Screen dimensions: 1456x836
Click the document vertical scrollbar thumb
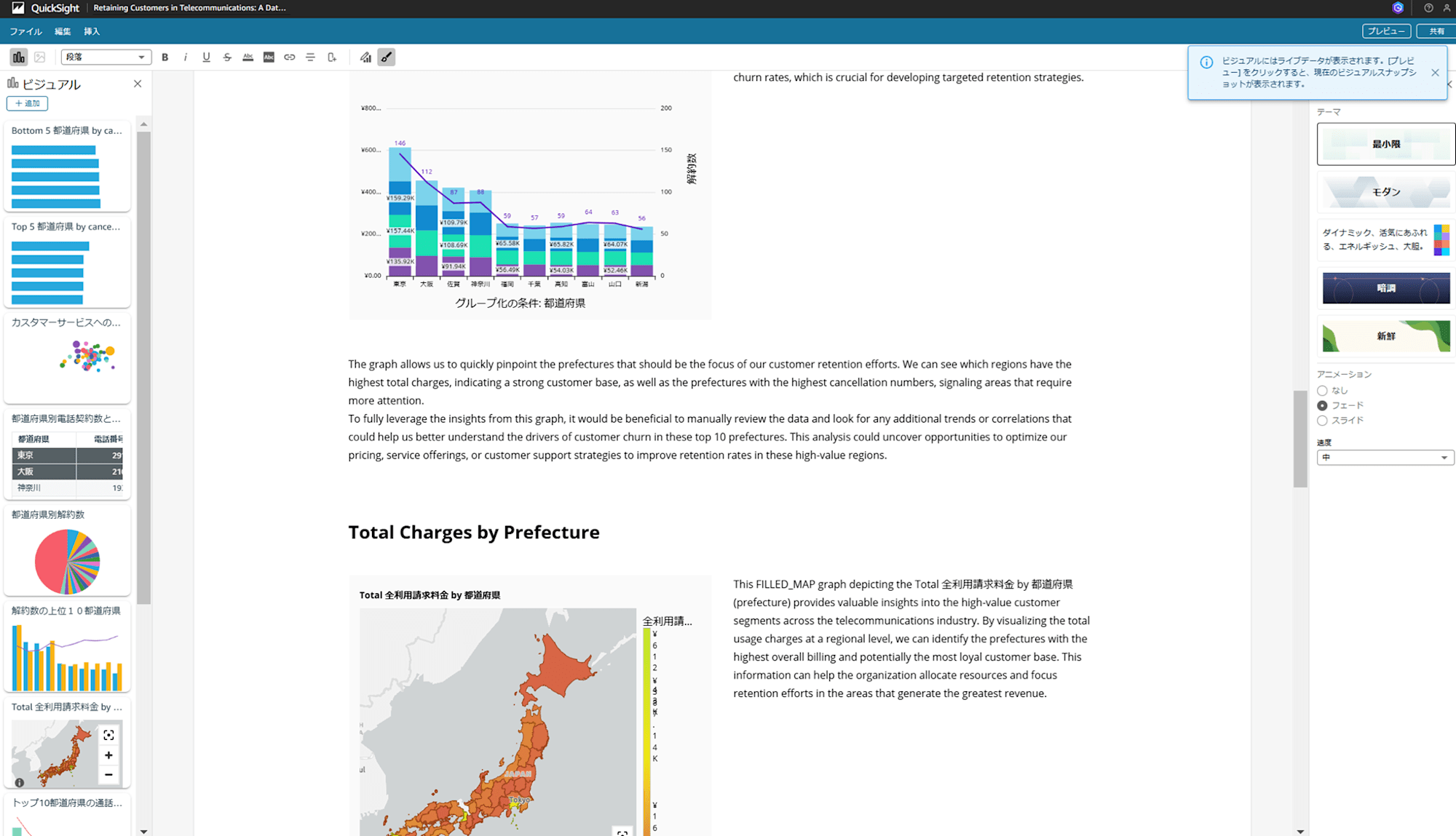[1300, 439]
